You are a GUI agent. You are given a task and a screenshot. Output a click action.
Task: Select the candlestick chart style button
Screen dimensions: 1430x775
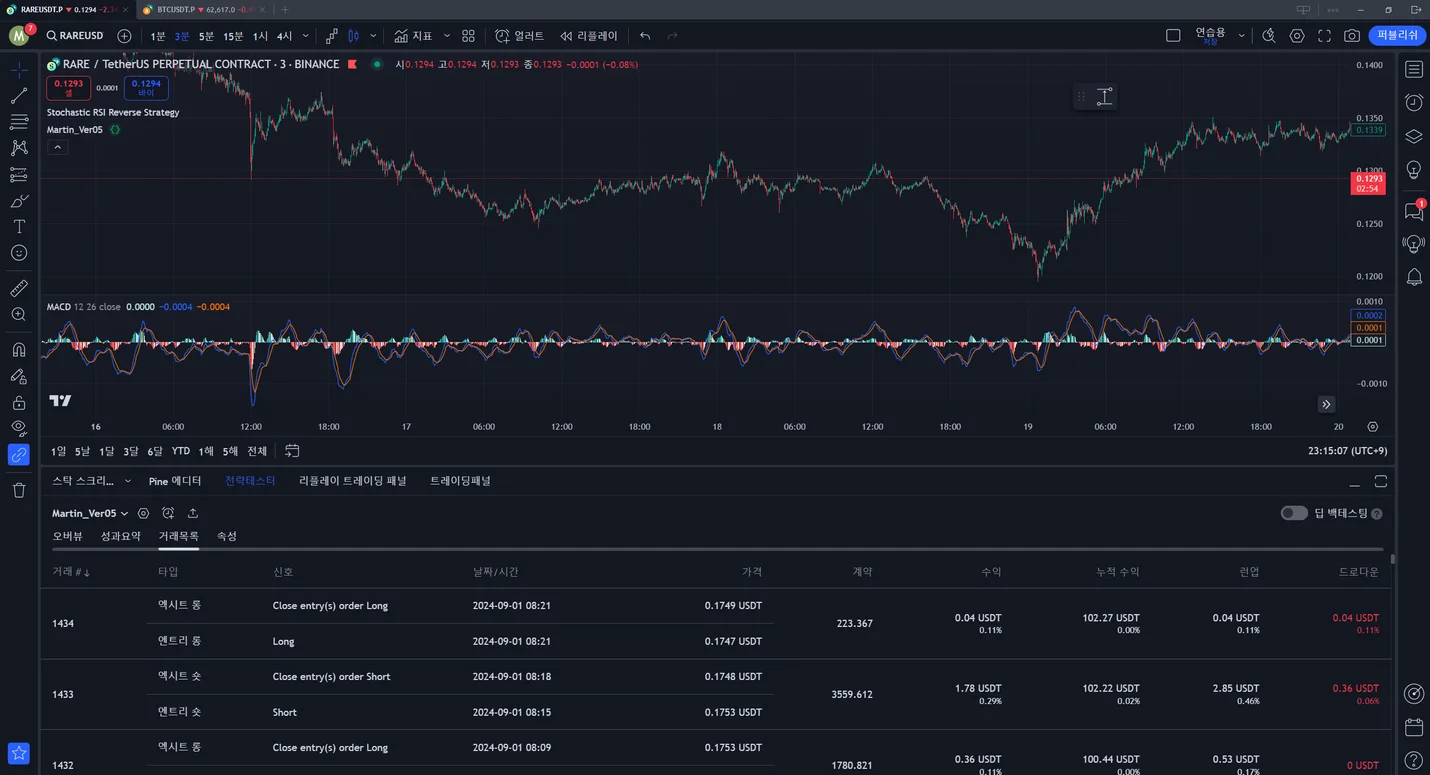point(353,36)
